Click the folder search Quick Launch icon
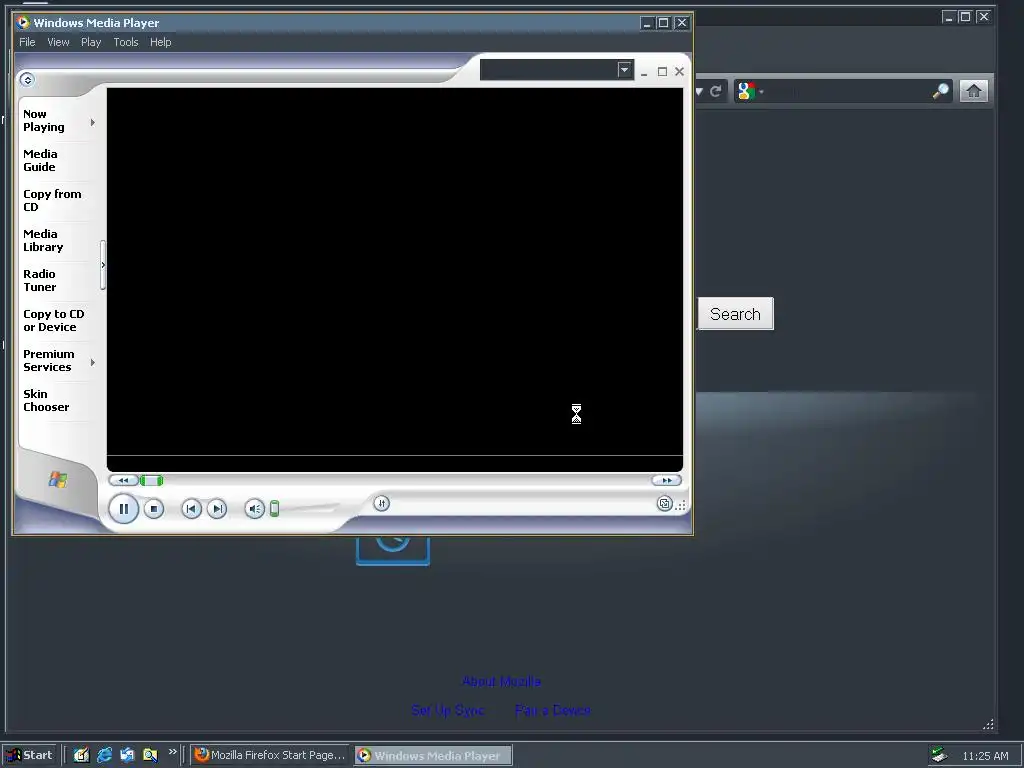The width and height of the screenshot is (1024, 768). pos(150,755)
